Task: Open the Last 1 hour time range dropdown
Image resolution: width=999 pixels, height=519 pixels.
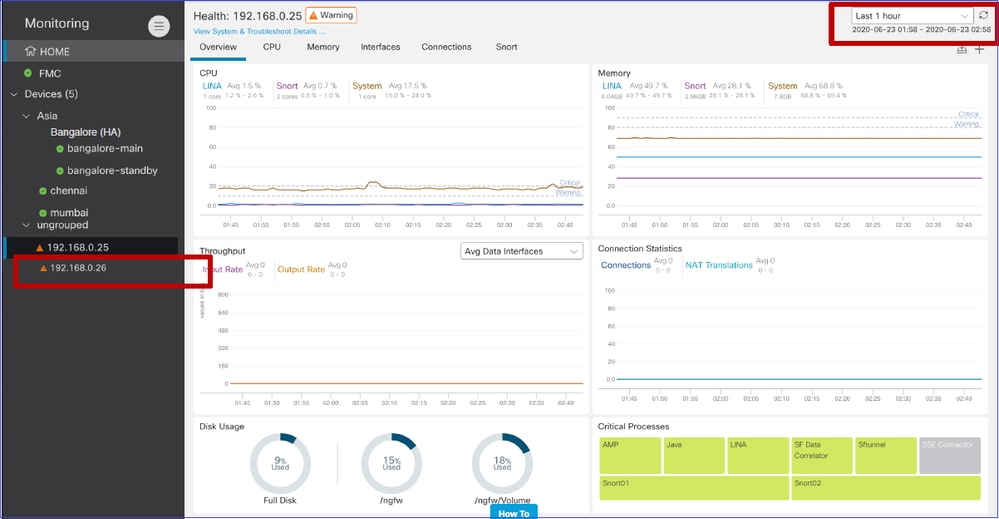Action: (912, 16)
